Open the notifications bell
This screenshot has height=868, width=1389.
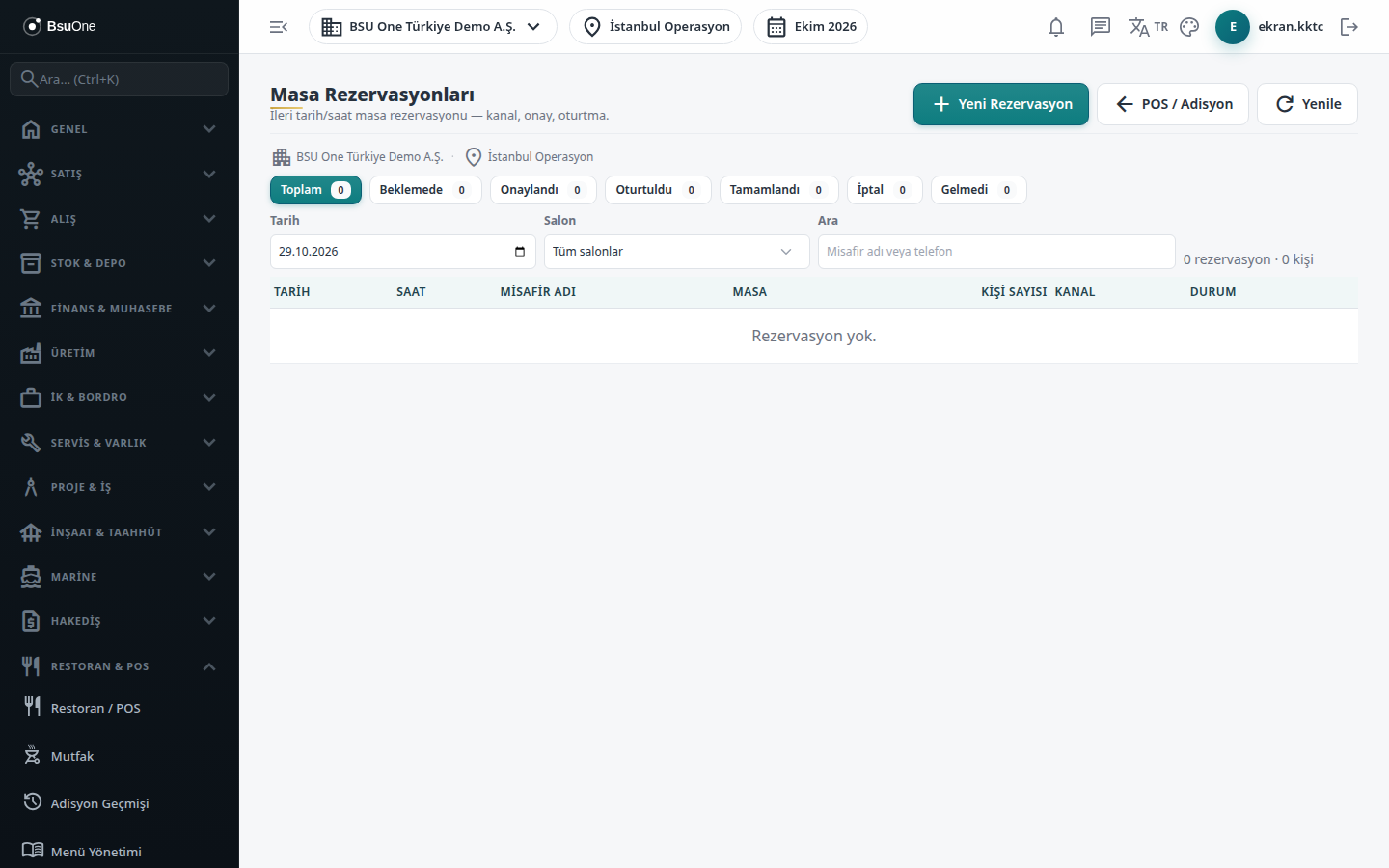pyautogui.click(x=1056, y=27)
